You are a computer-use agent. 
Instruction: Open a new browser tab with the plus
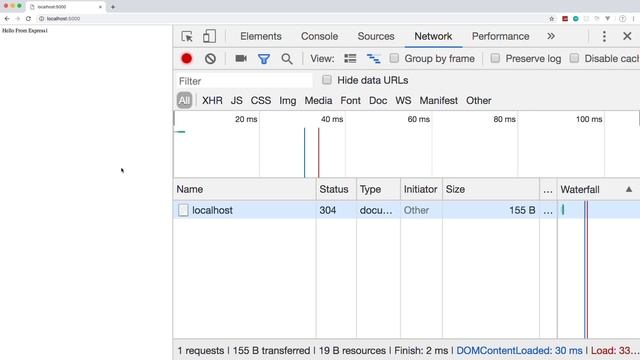coord(113,7)
